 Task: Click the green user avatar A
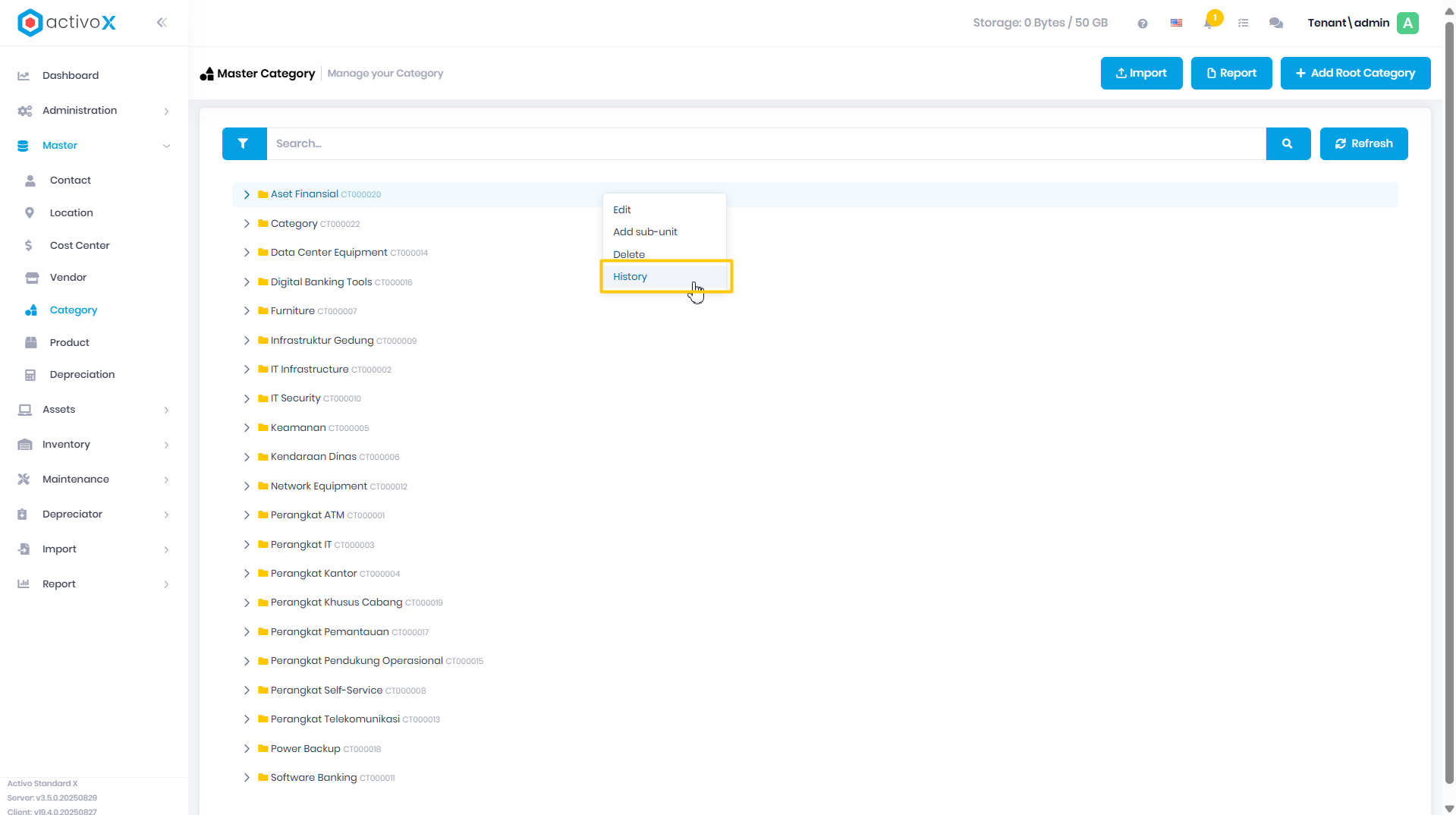pyautogui.click(x=1407, y=23)
